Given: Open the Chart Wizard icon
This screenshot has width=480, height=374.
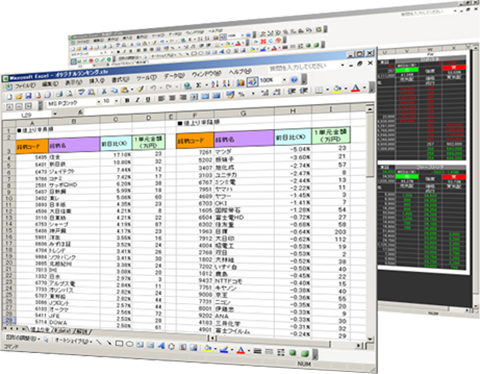Looking at the screenshot, I should pos(240,82).
